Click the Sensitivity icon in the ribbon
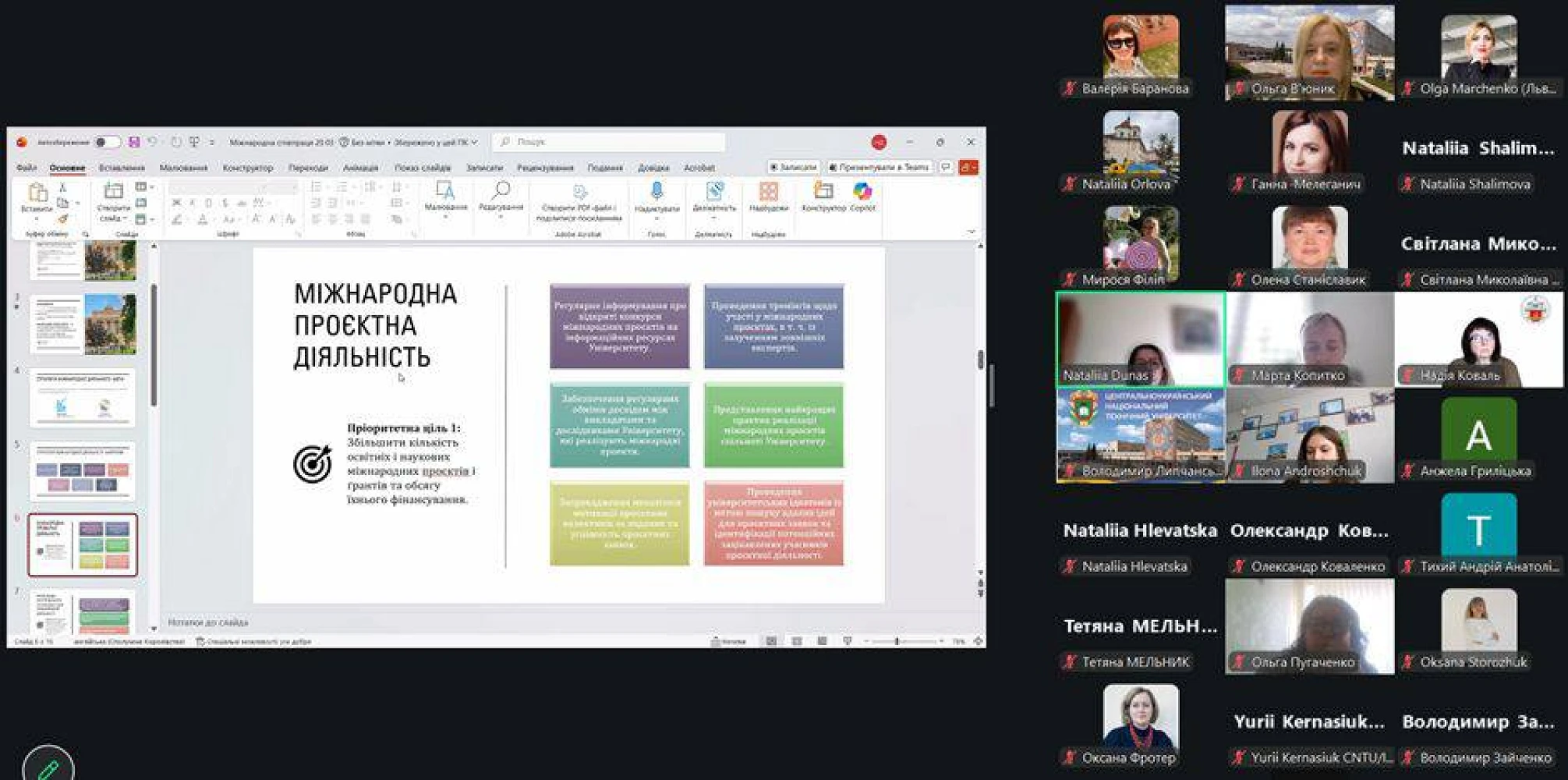The image size is (1568, 780). pos(713,192)
